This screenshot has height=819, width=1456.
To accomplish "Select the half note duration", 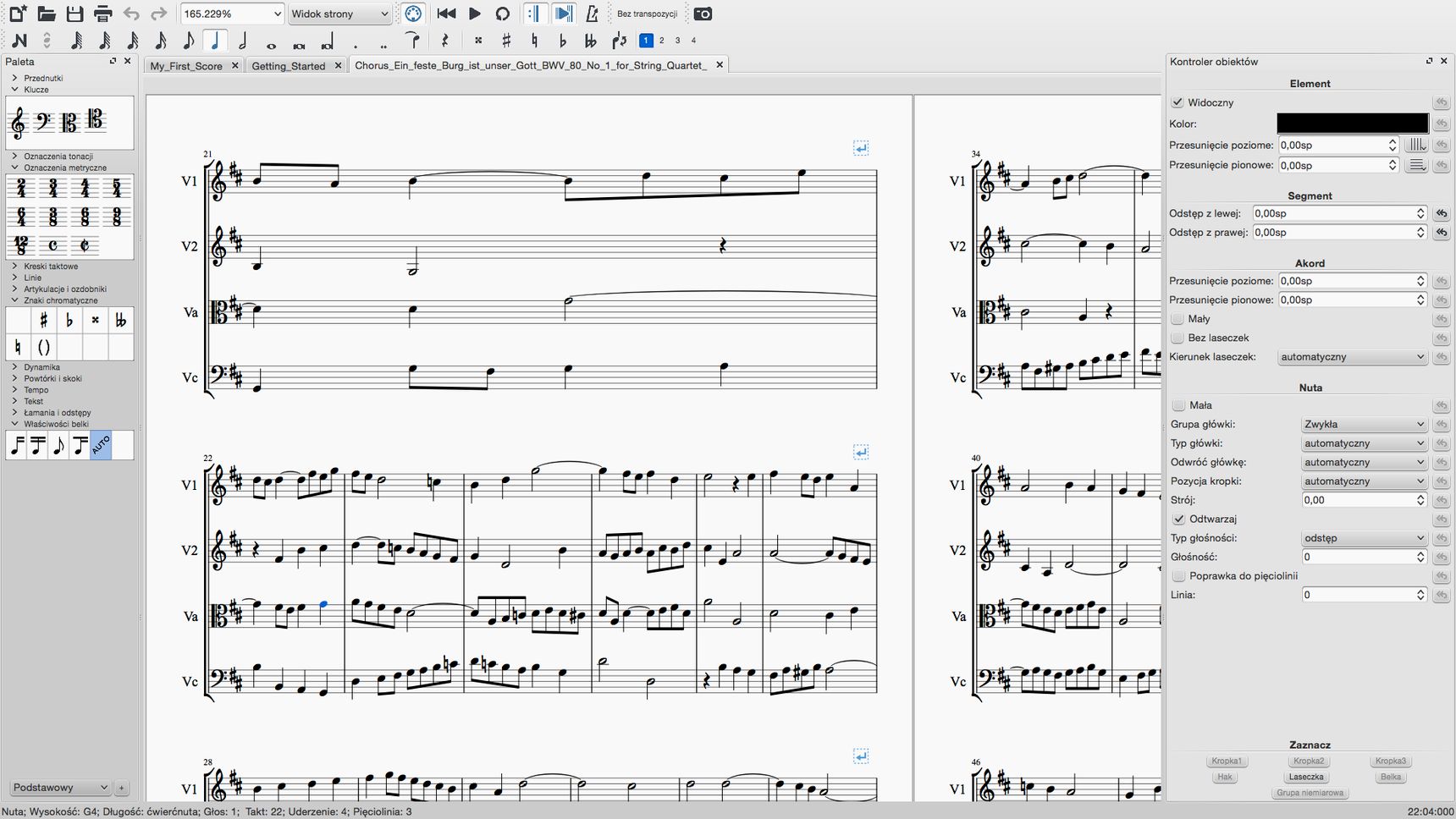I will tap(244, 40).
